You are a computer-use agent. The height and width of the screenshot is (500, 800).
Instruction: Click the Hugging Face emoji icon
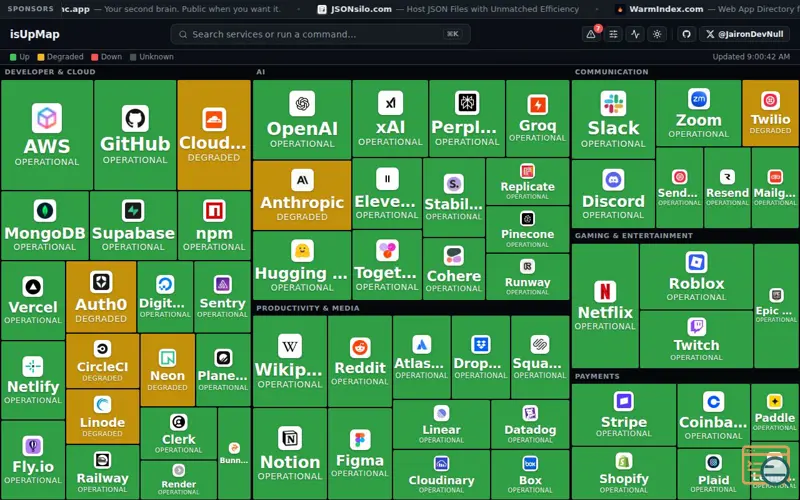[x=302, y=251]
